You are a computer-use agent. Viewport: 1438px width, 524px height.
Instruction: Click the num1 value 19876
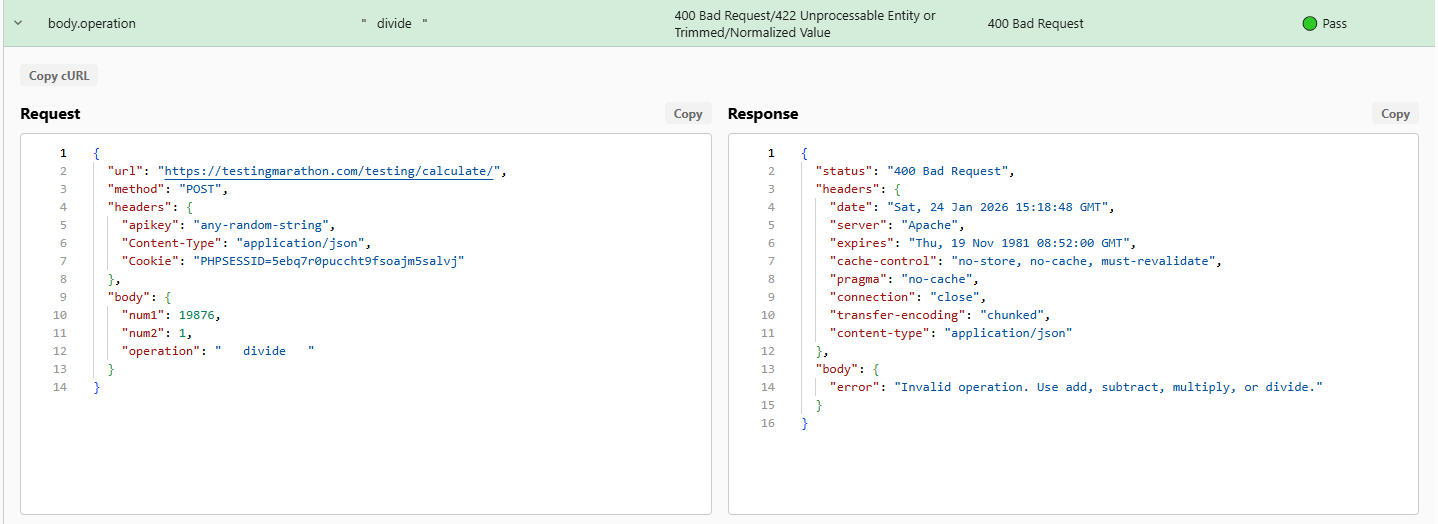tap(197, 315)
